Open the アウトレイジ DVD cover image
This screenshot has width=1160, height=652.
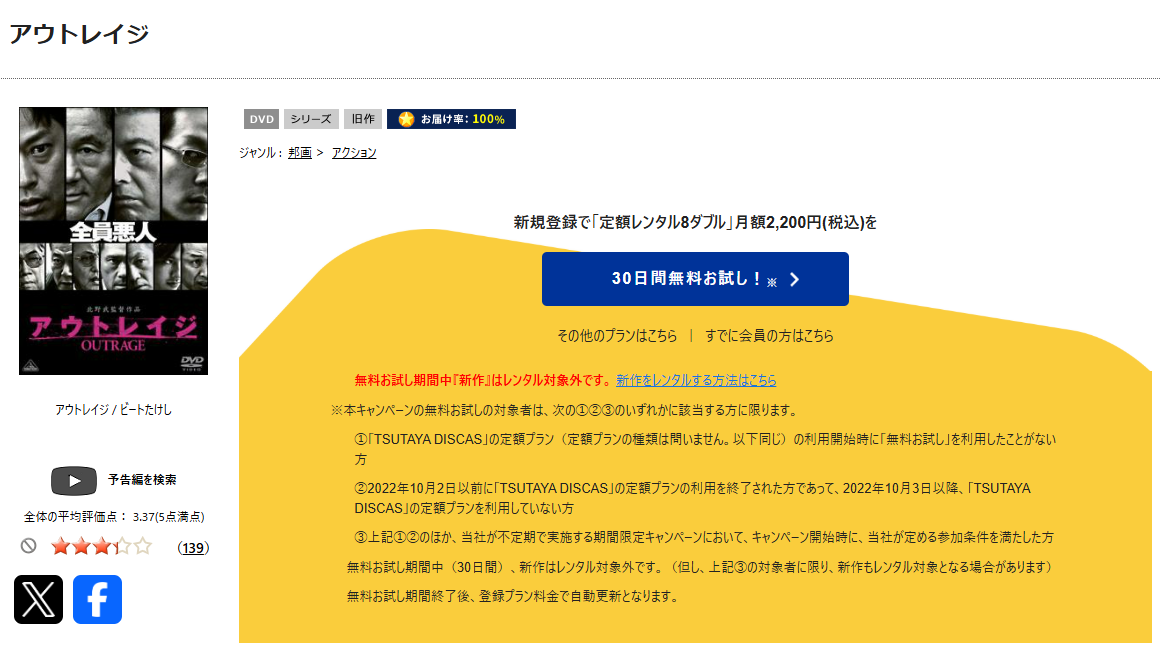113,241
